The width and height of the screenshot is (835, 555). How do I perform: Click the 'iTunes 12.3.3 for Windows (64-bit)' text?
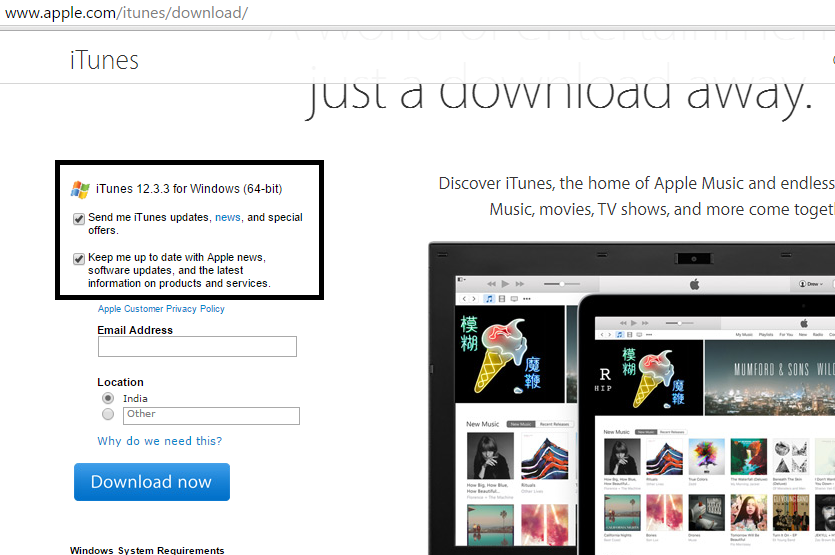pos(189,189)
